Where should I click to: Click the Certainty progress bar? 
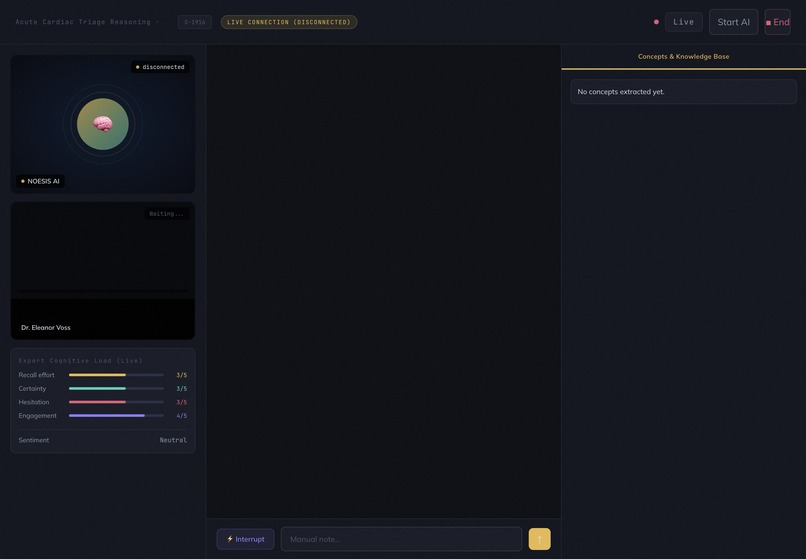pos(116,388)
